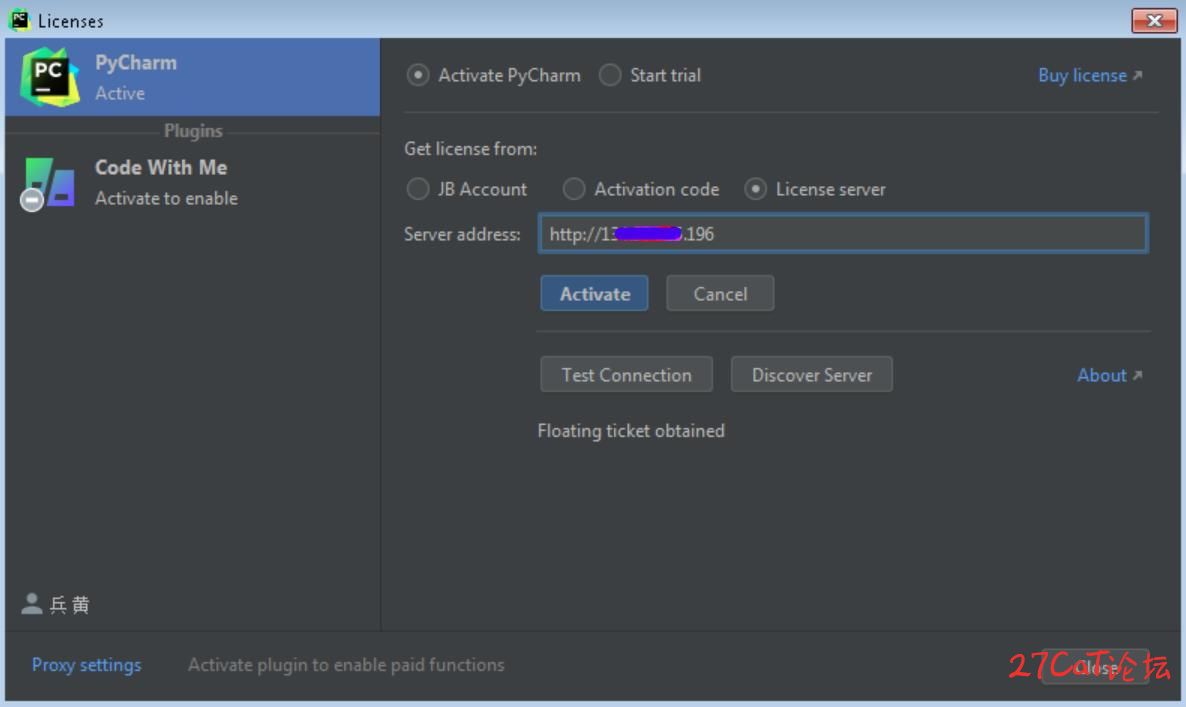Click the Activate button
Viewport: 1186px width, 707px height.
(595, 293)
